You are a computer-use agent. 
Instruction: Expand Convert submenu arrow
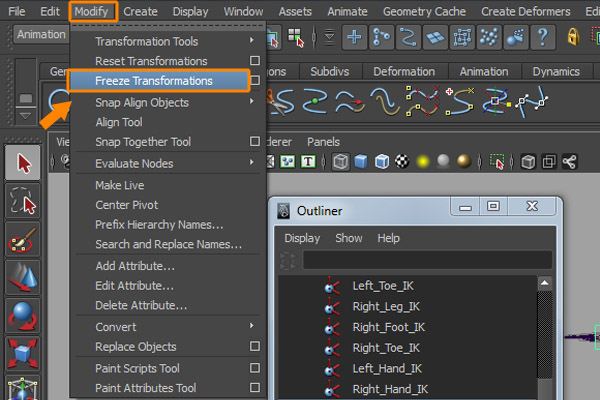point(251,325)
